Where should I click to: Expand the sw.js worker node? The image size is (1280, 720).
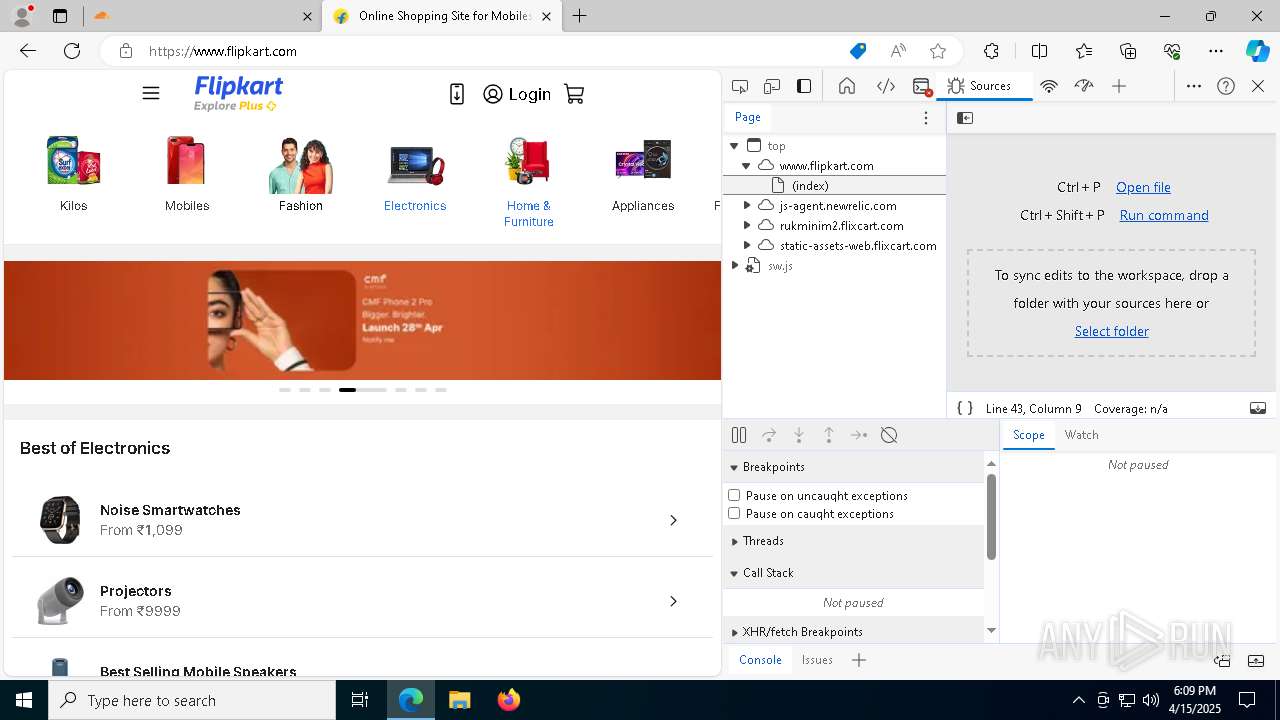(734, 265)
